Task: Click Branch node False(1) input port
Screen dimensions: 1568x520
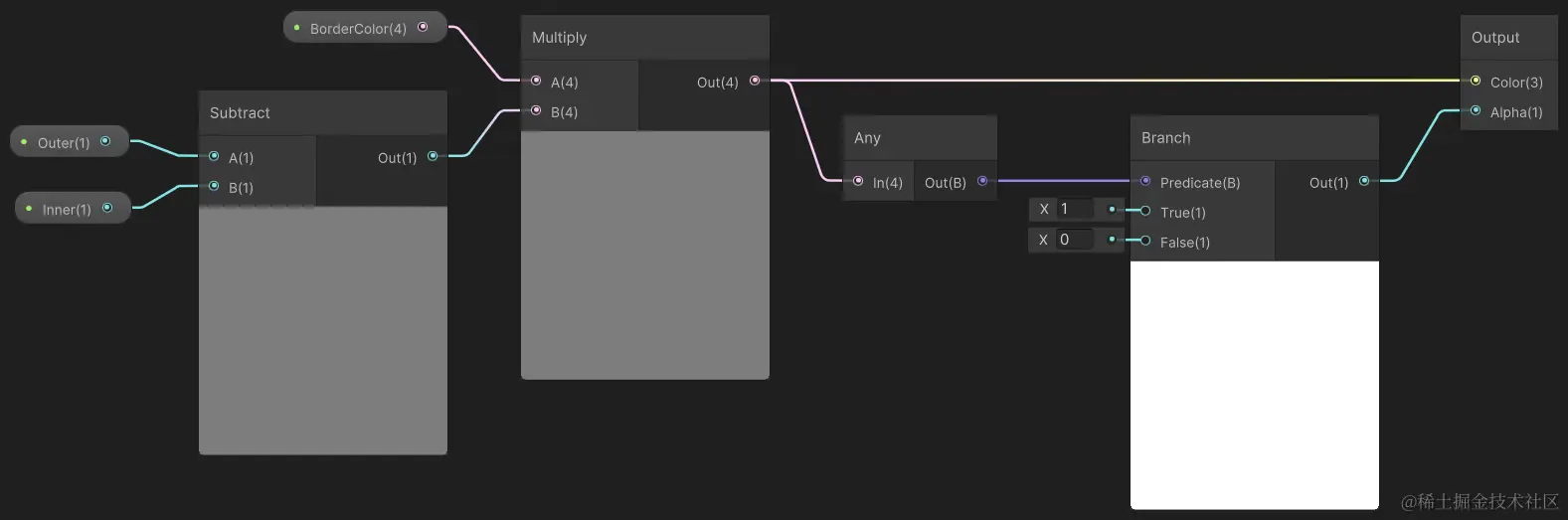Action: tap(1145, 241)
